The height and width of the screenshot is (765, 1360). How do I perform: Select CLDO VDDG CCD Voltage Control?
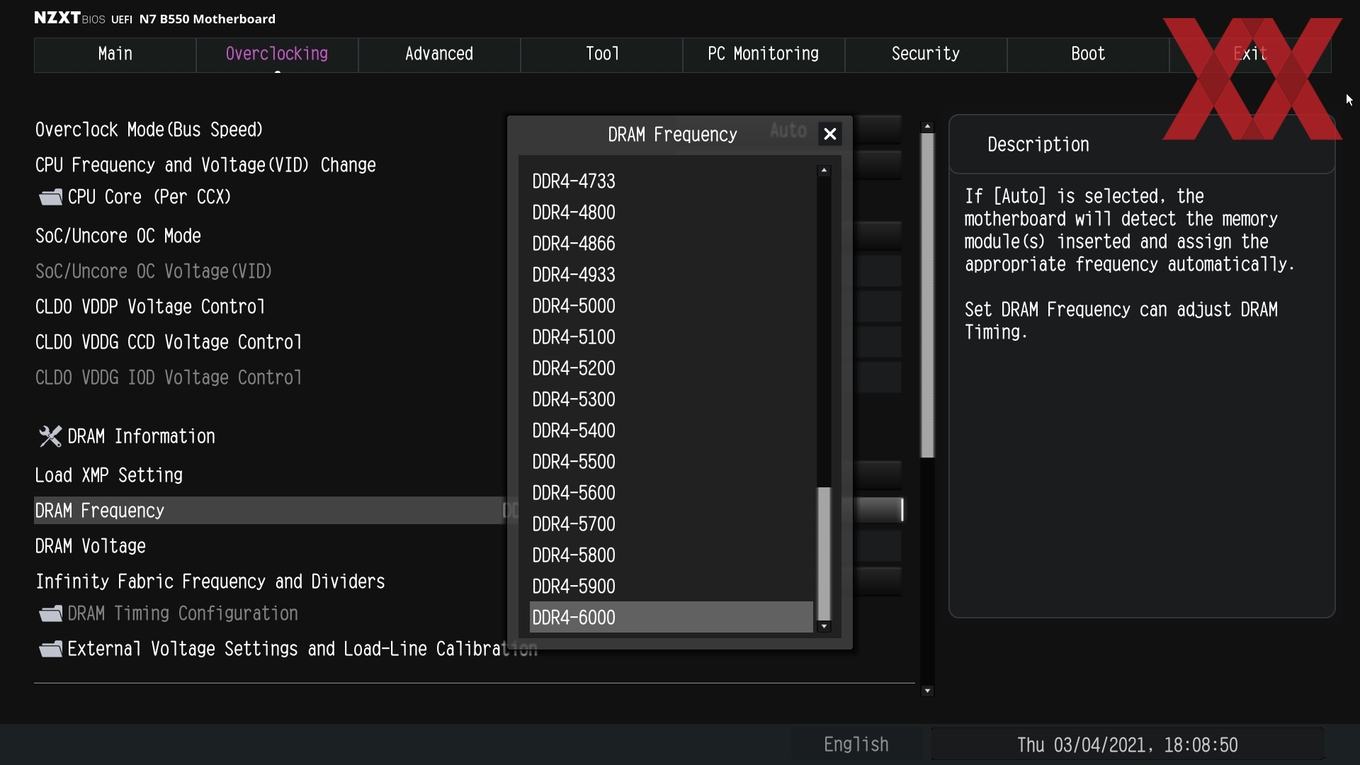click(168, 342)
